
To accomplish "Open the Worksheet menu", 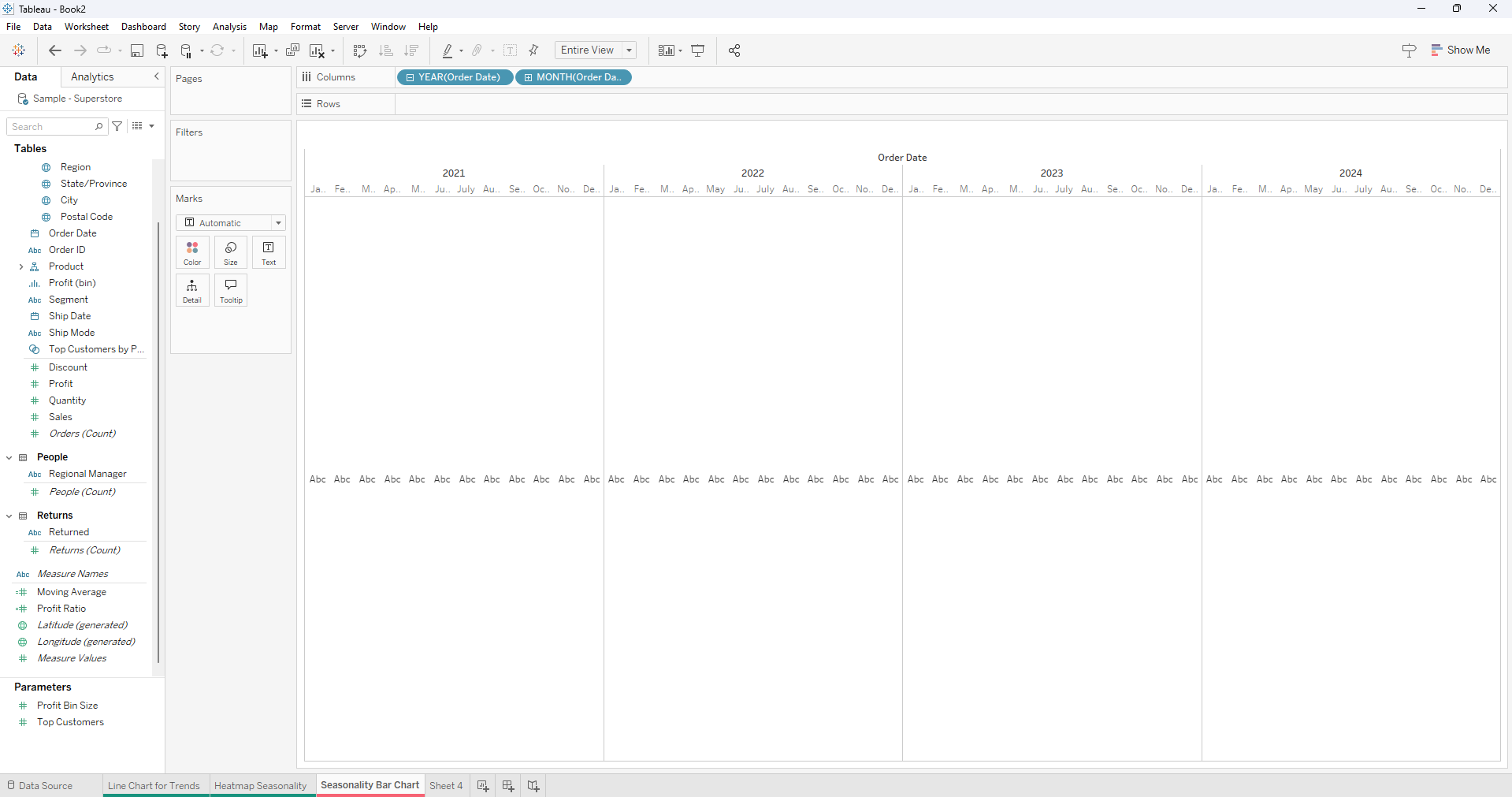I will click(87, 27).
